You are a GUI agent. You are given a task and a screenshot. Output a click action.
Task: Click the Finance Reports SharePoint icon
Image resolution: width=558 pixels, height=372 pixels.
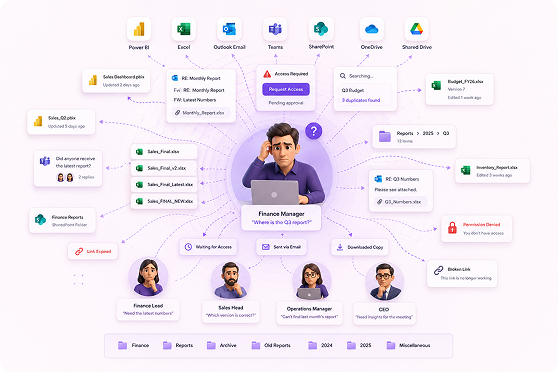point(40,220)
